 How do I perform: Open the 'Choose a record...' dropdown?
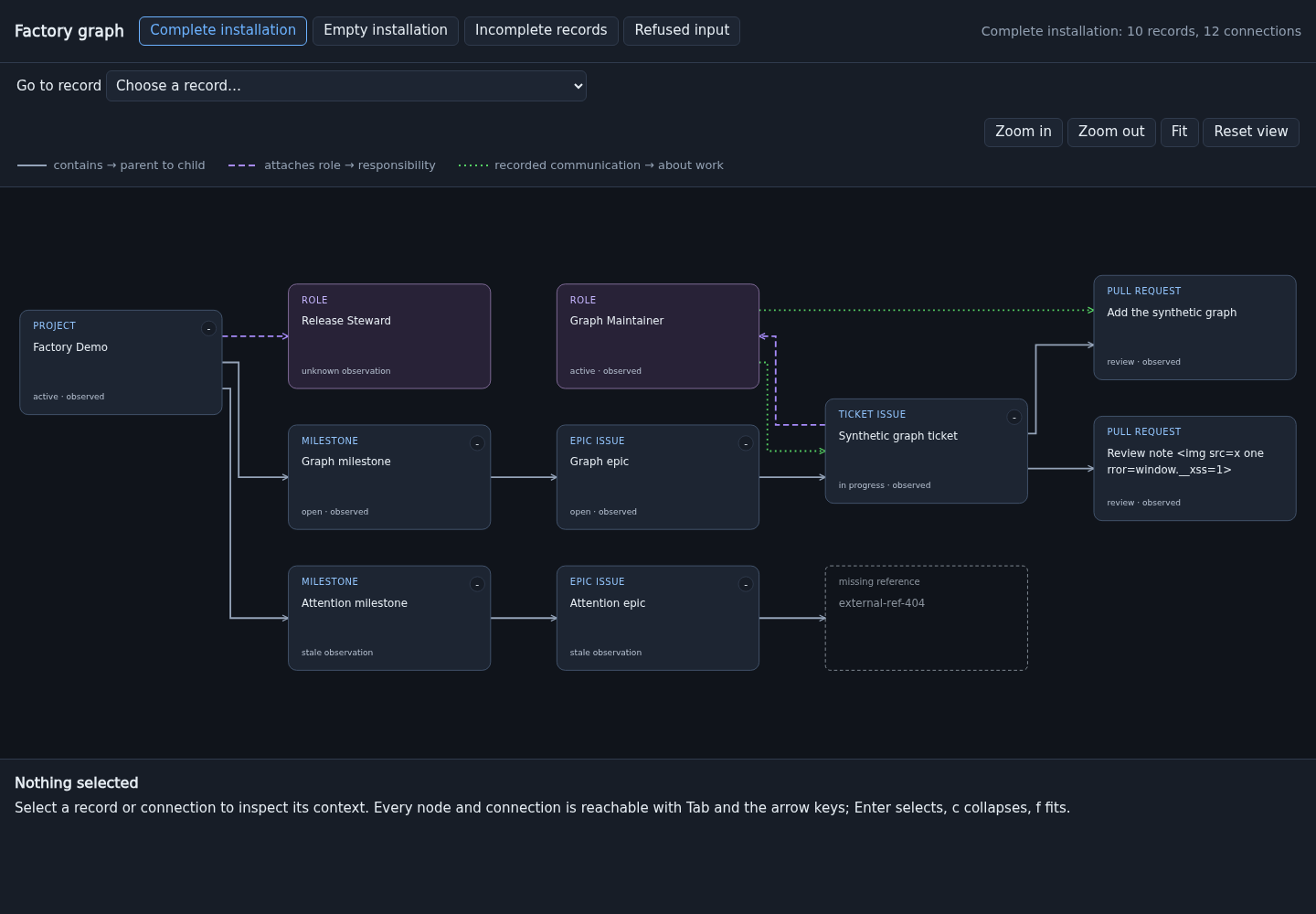(x=346, y=86)
